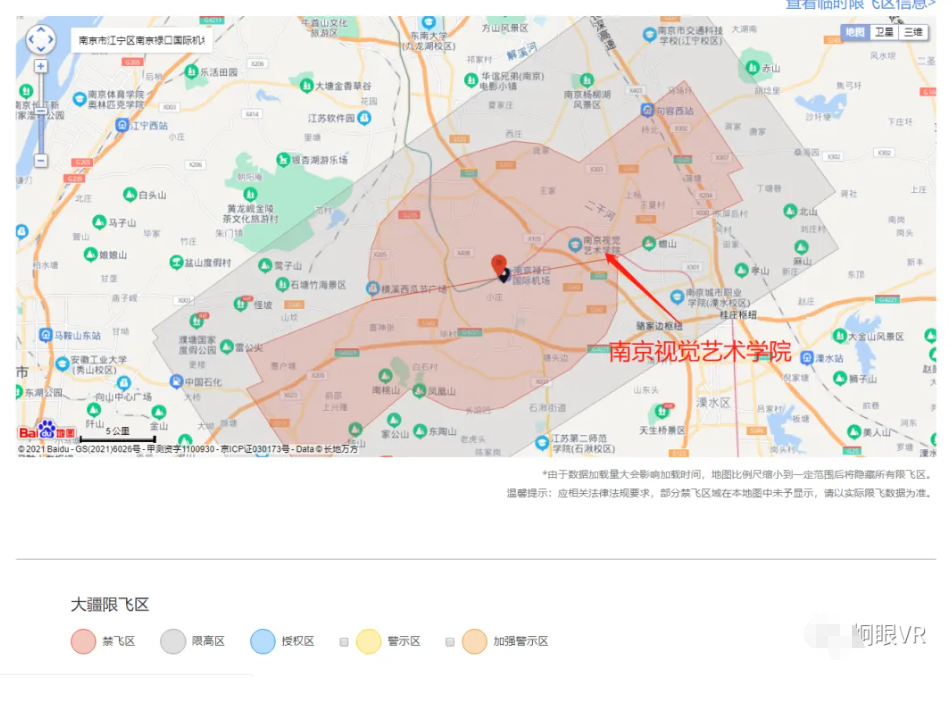
Task: Switch to 卫星 satellite view
Action: [x=884, y=32]
